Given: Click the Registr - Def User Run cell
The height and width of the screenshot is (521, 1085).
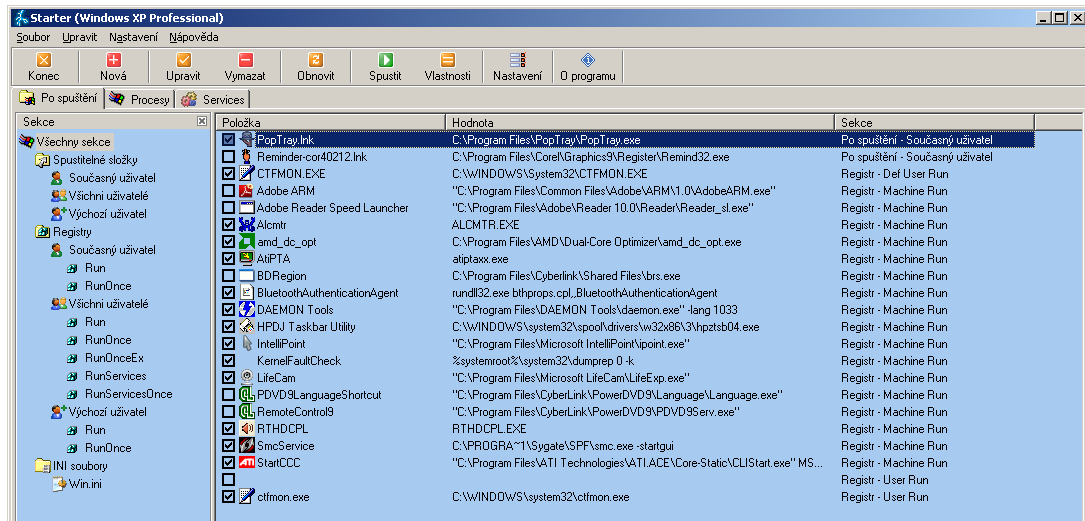Looking at the screenshot, I should tap(895, 174).
